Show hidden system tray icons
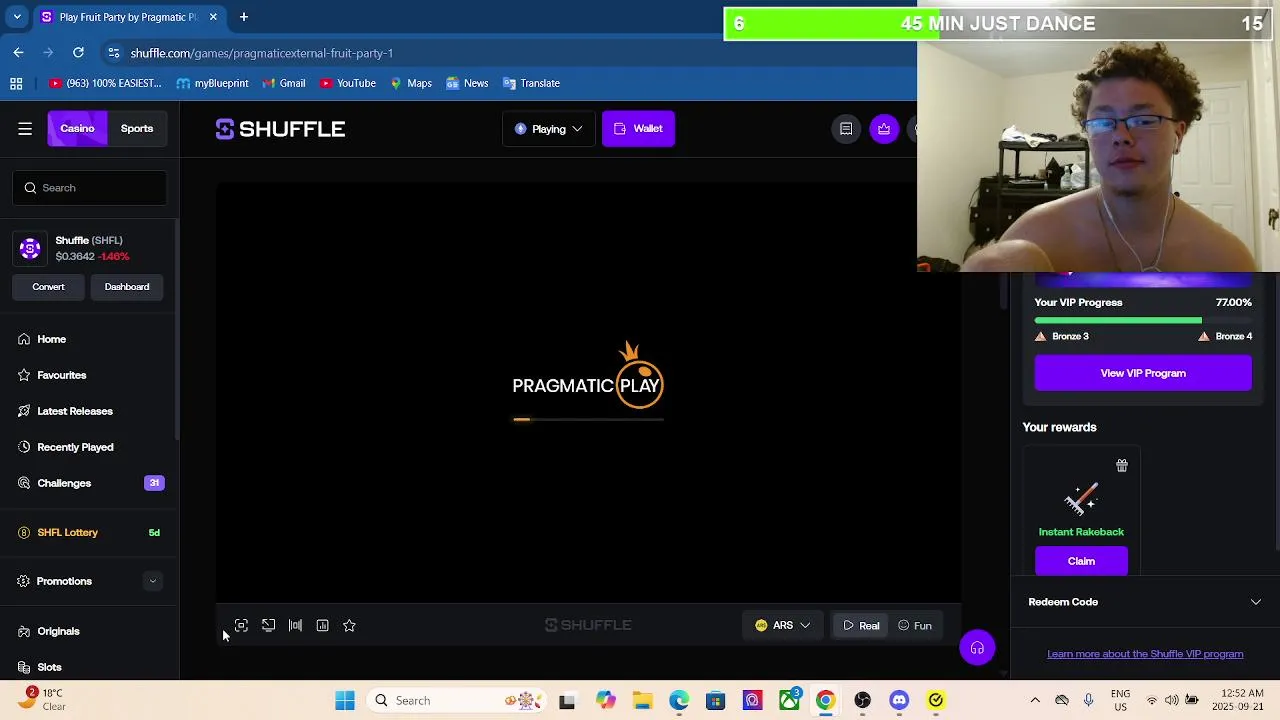The width and height of the screenshot is (1280, 720). [1035, 701]
